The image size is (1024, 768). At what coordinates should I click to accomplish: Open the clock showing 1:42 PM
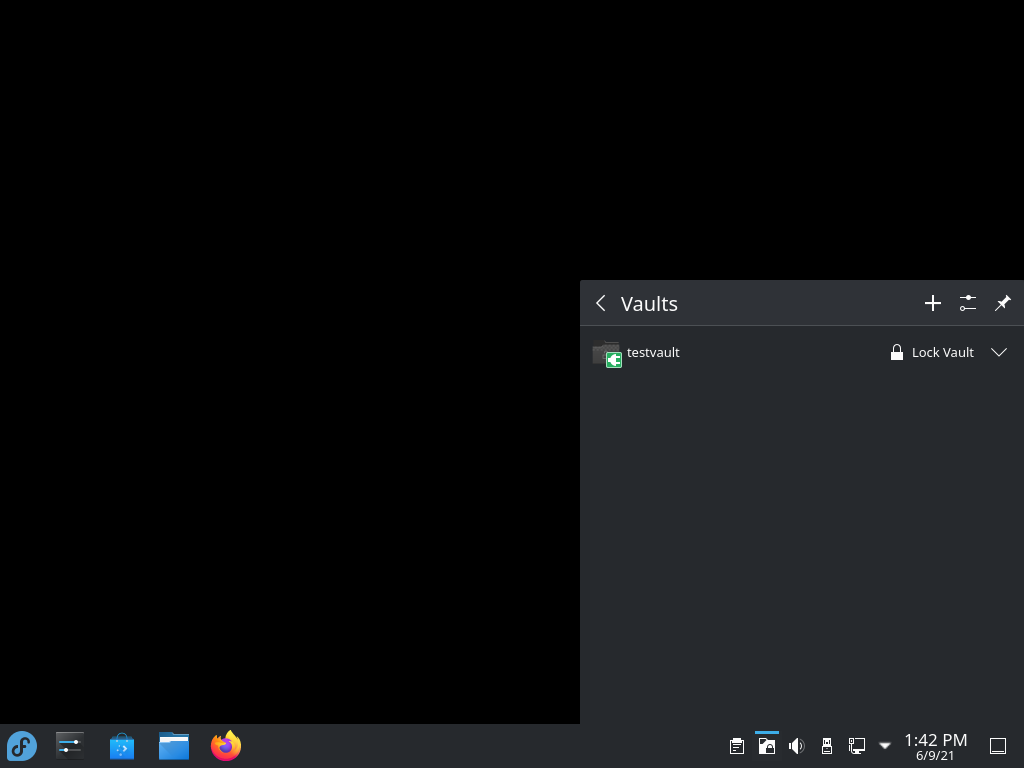[x=936, y=746]
